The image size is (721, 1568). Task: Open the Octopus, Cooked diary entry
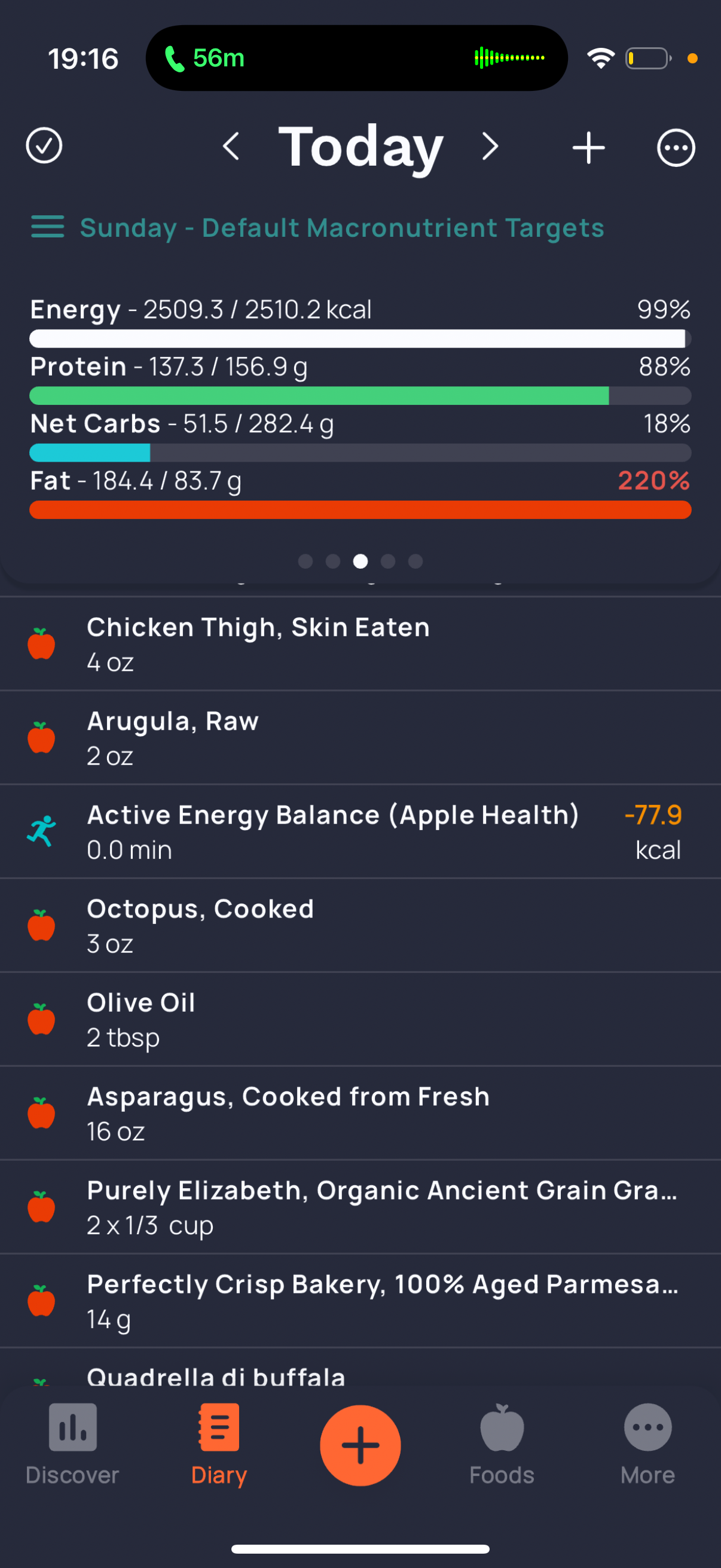[360, 925]
